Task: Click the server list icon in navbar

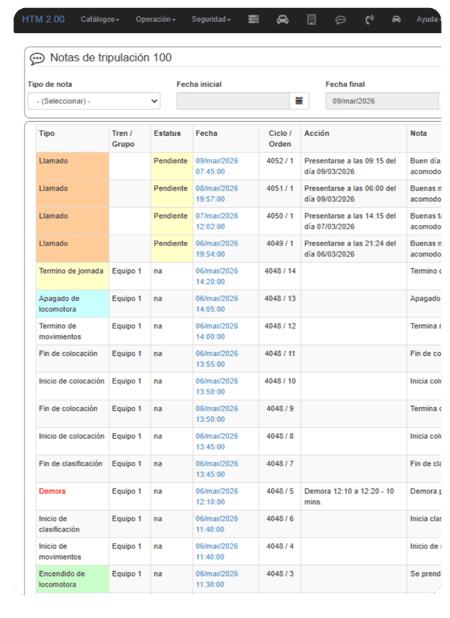Action: (253, 19)
